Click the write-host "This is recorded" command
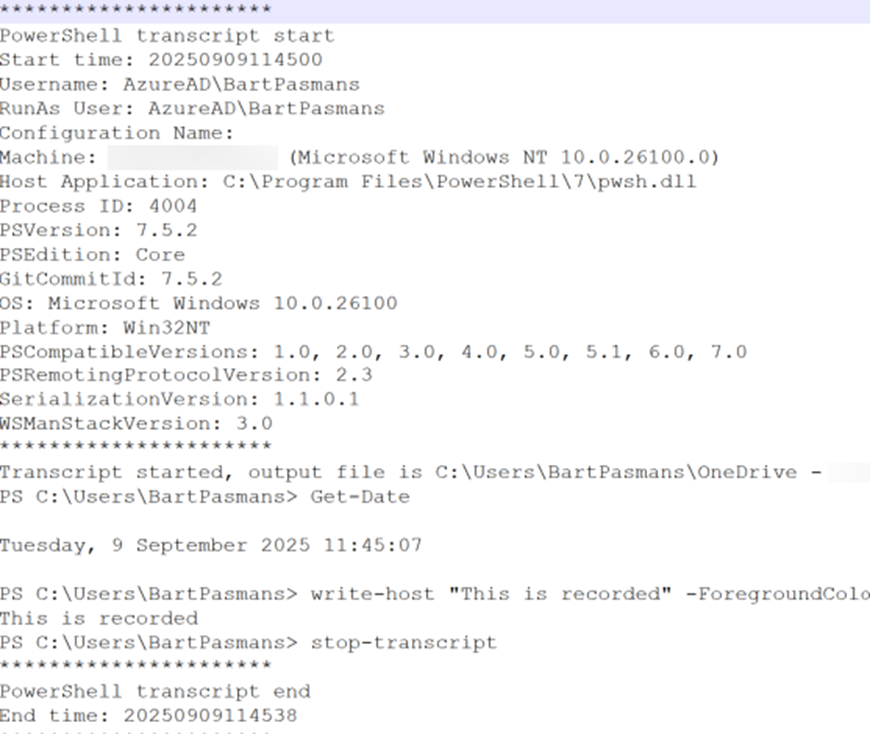 coord(590,594)
